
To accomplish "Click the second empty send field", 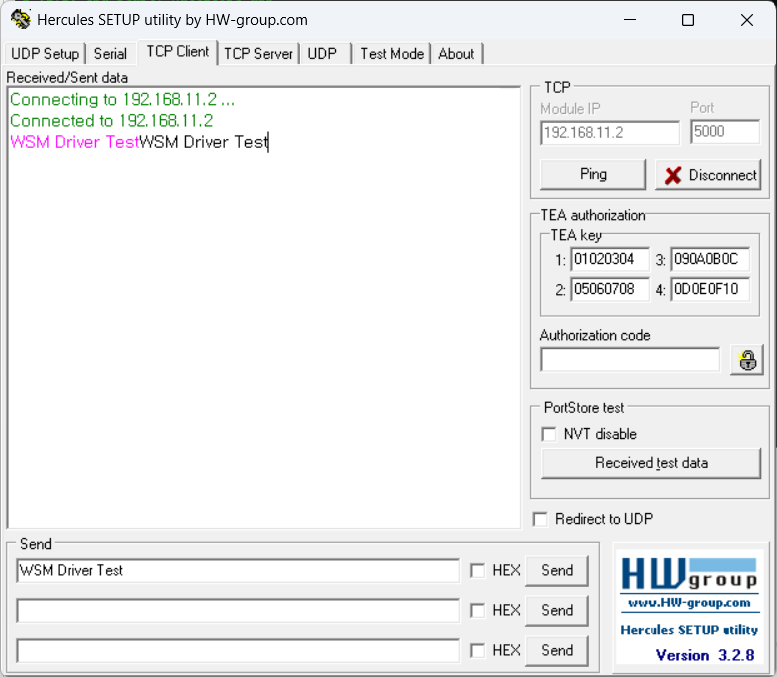I will (238, 611).
